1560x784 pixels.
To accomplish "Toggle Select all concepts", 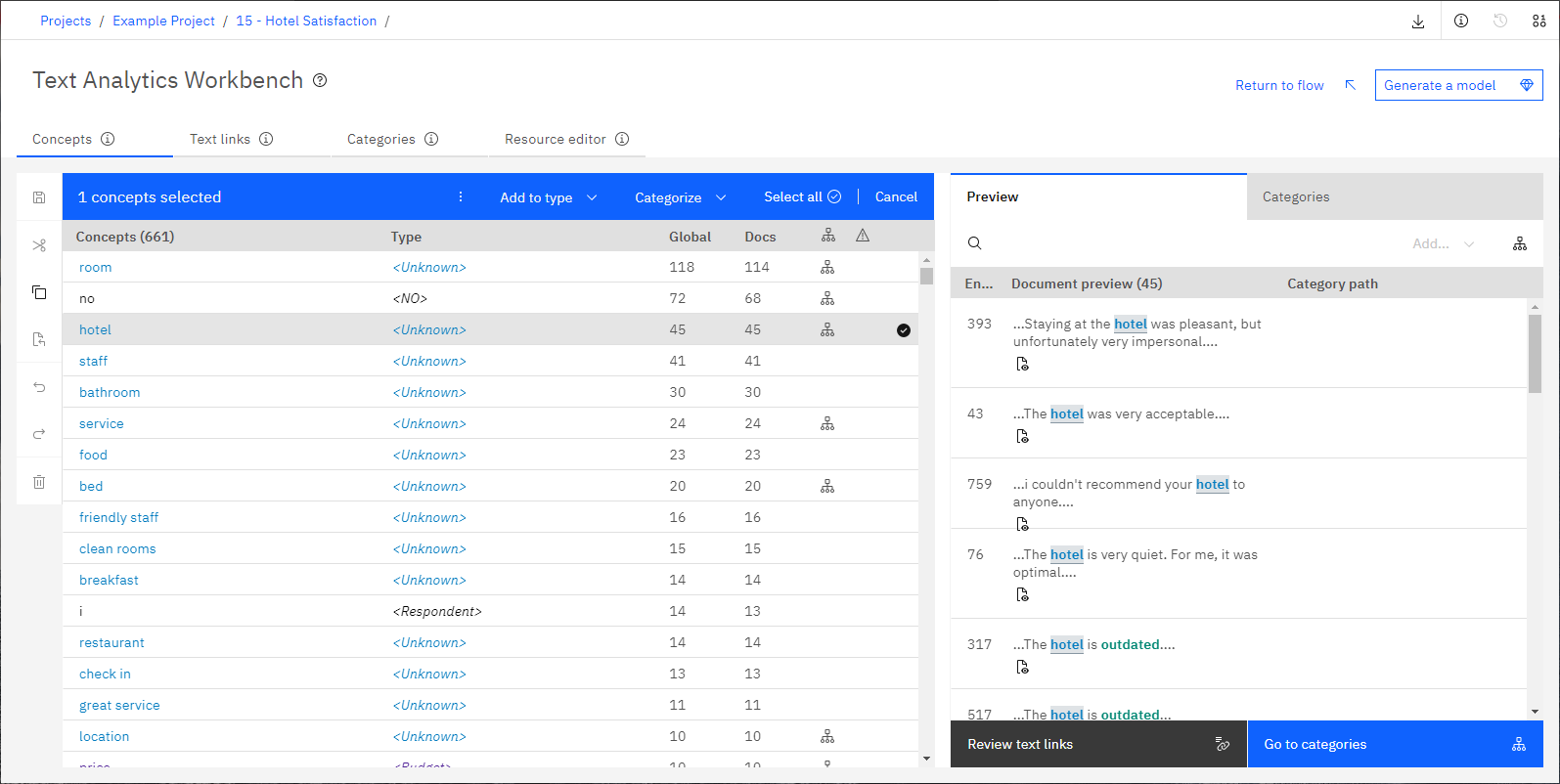I will click(802, 196).
